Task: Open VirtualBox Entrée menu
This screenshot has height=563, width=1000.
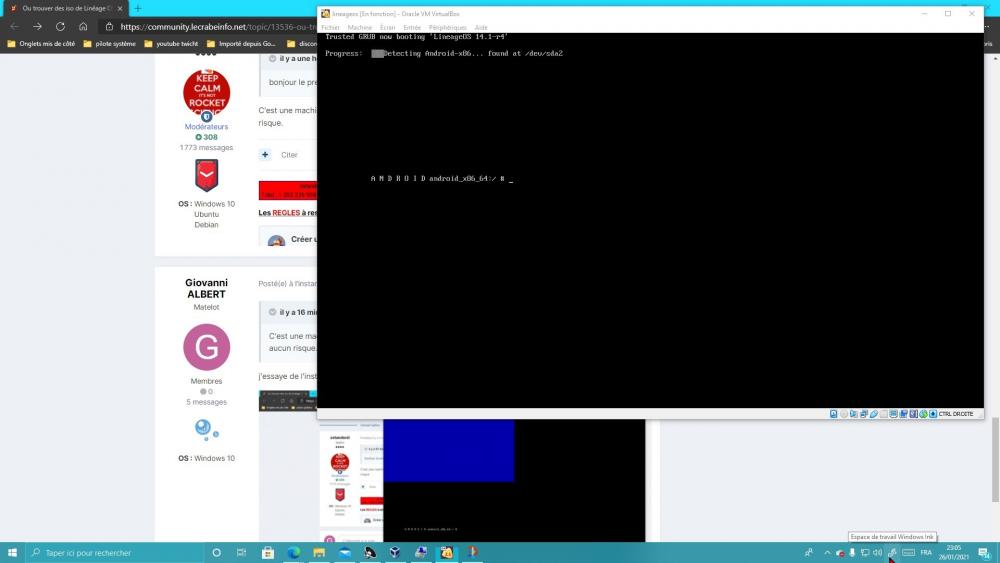Action: coord(412,27)
